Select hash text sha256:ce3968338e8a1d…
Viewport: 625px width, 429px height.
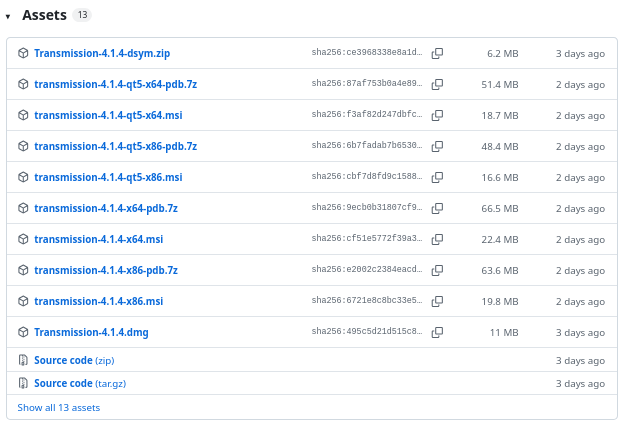(367, 52)
